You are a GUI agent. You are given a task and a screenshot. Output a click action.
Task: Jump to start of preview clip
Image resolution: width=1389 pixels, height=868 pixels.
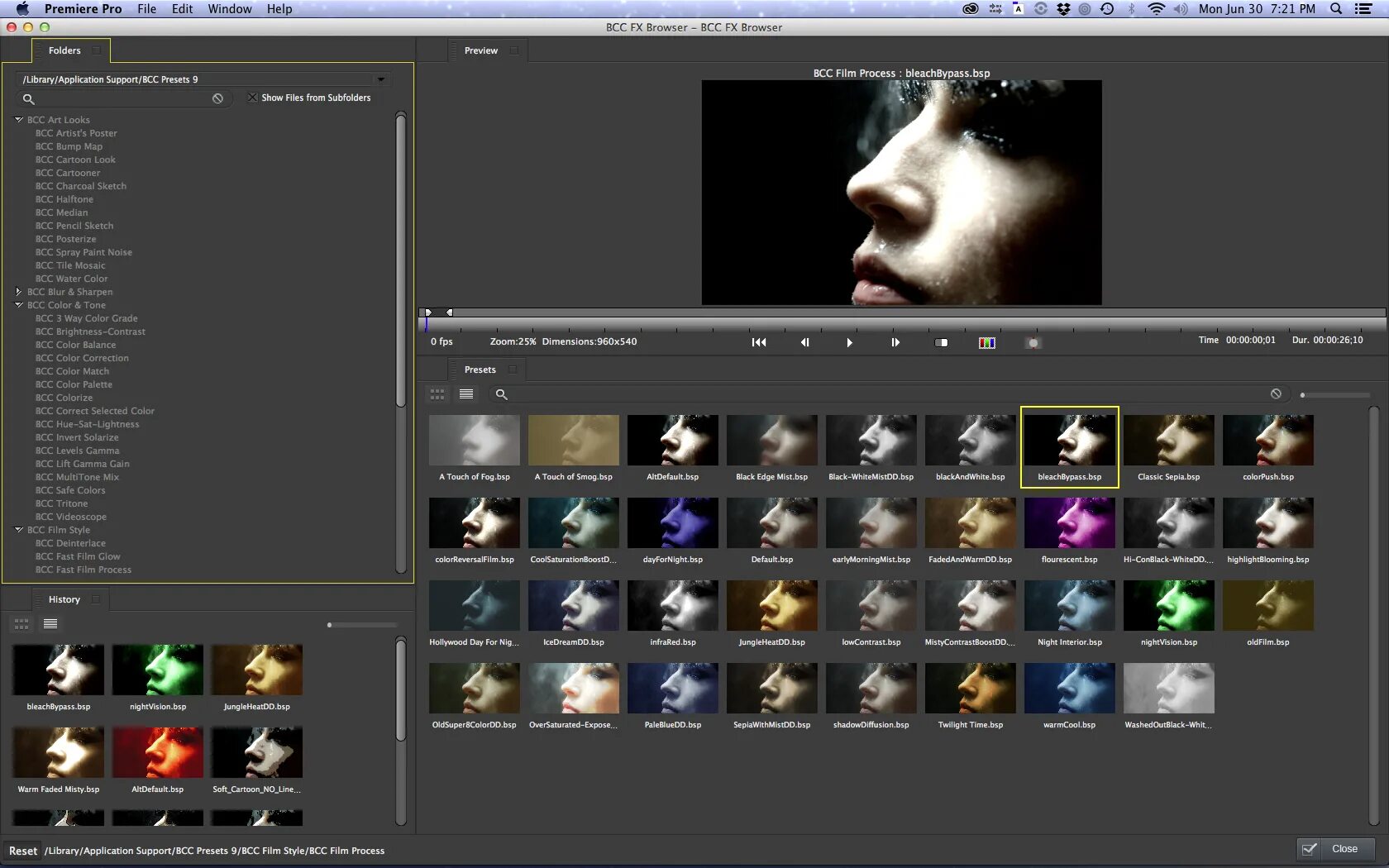pos(758,342)
